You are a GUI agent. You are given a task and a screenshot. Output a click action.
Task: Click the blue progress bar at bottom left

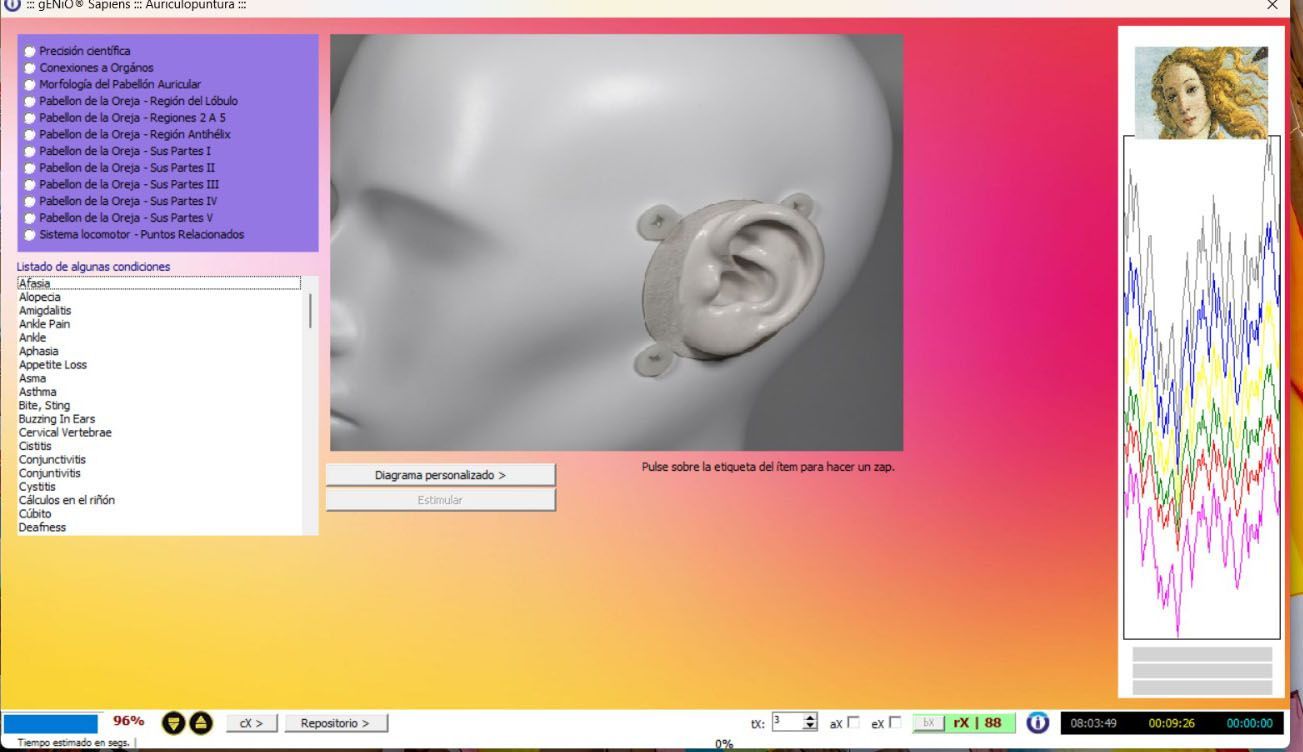pos(51,722)
